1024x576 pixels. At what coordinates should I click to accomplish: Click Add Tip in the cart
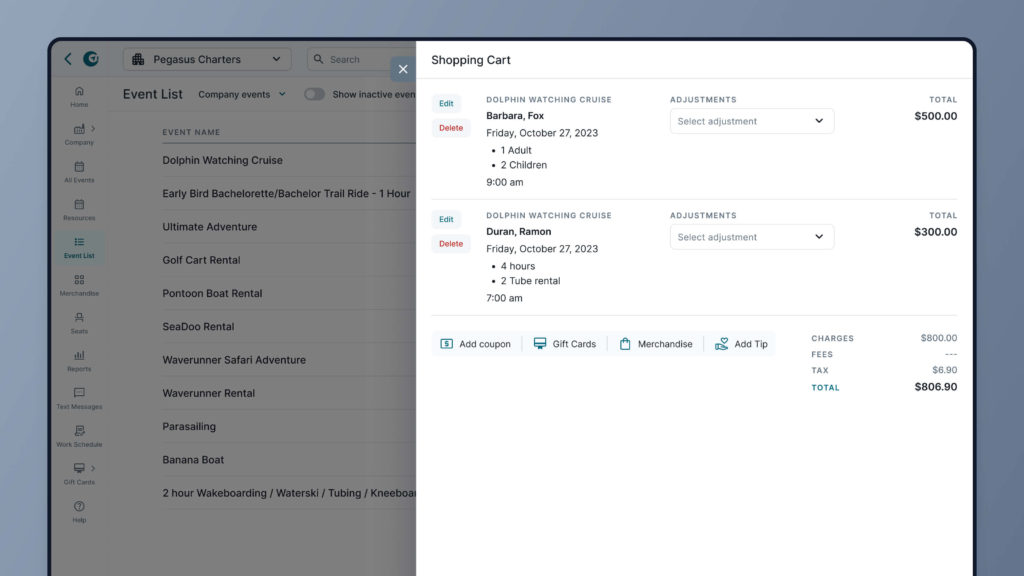[x=741, y=344]
